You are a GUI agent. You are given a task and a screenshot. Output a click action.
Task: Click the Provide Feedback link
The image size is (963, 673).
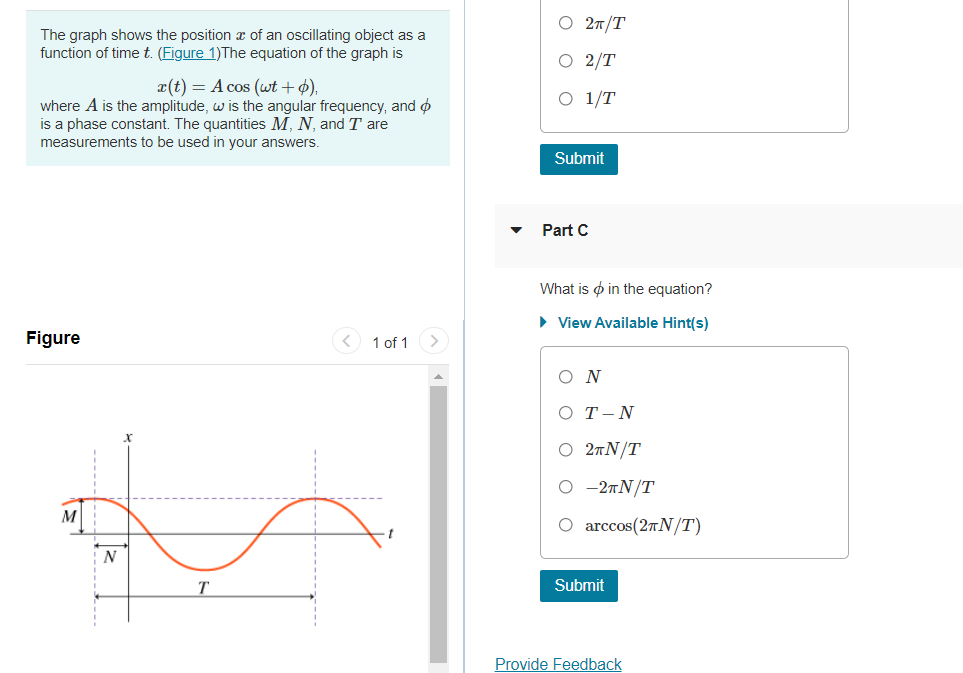(x=558, y=664)
